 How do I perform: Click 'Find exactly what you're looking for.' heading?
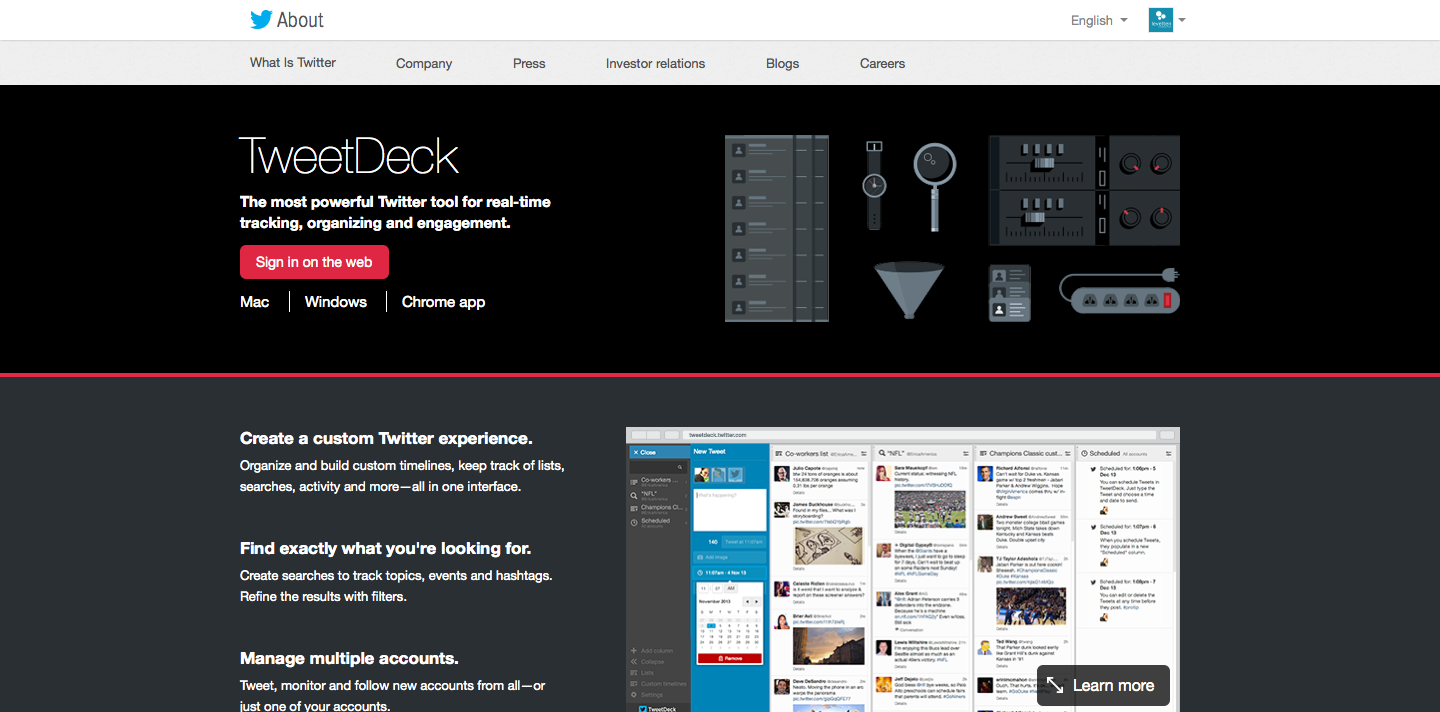pos(385,548)
